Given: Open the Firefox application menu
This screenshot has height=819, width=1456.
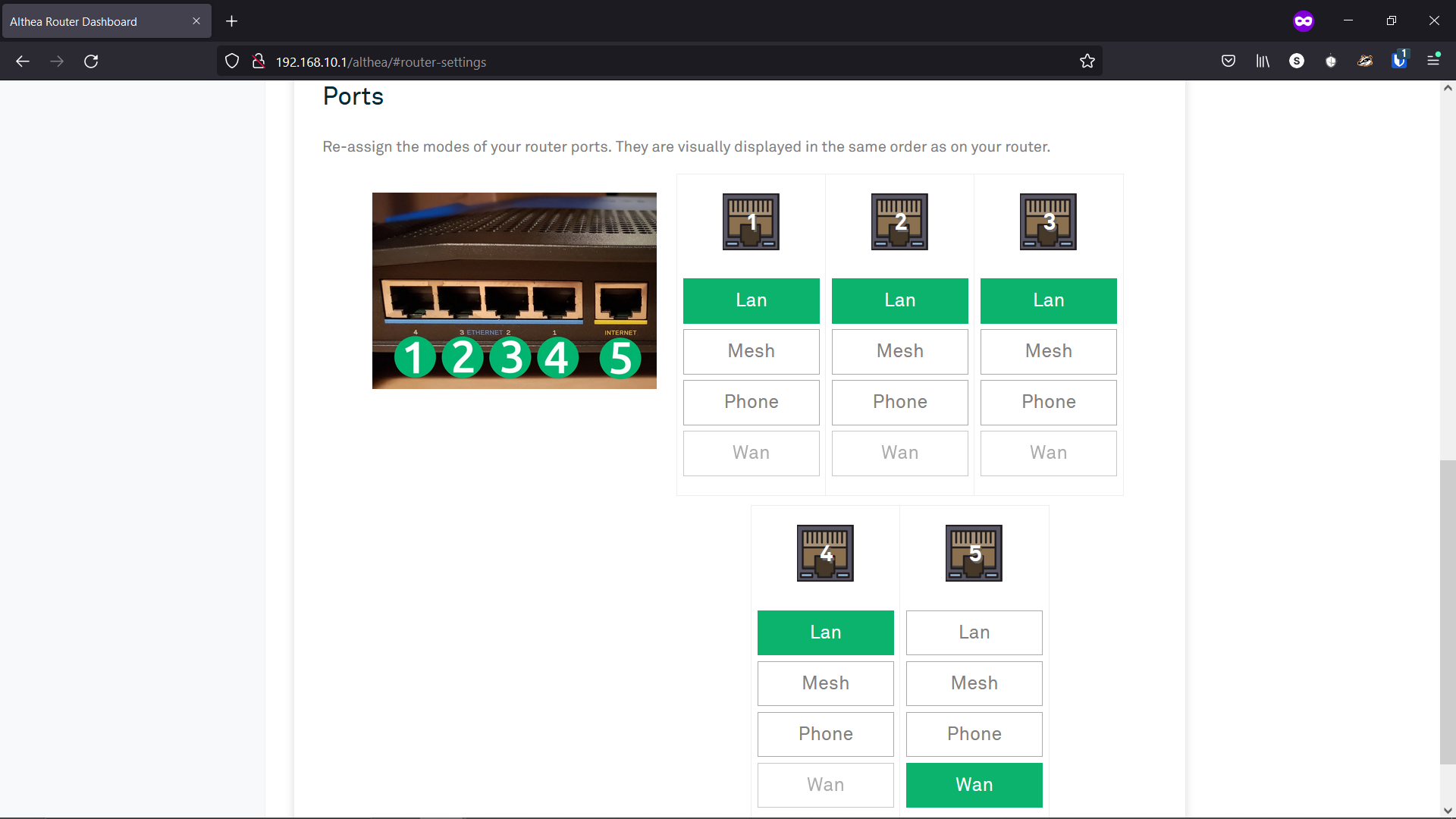Looking at the screenshot, I should tap(1433, 60).
